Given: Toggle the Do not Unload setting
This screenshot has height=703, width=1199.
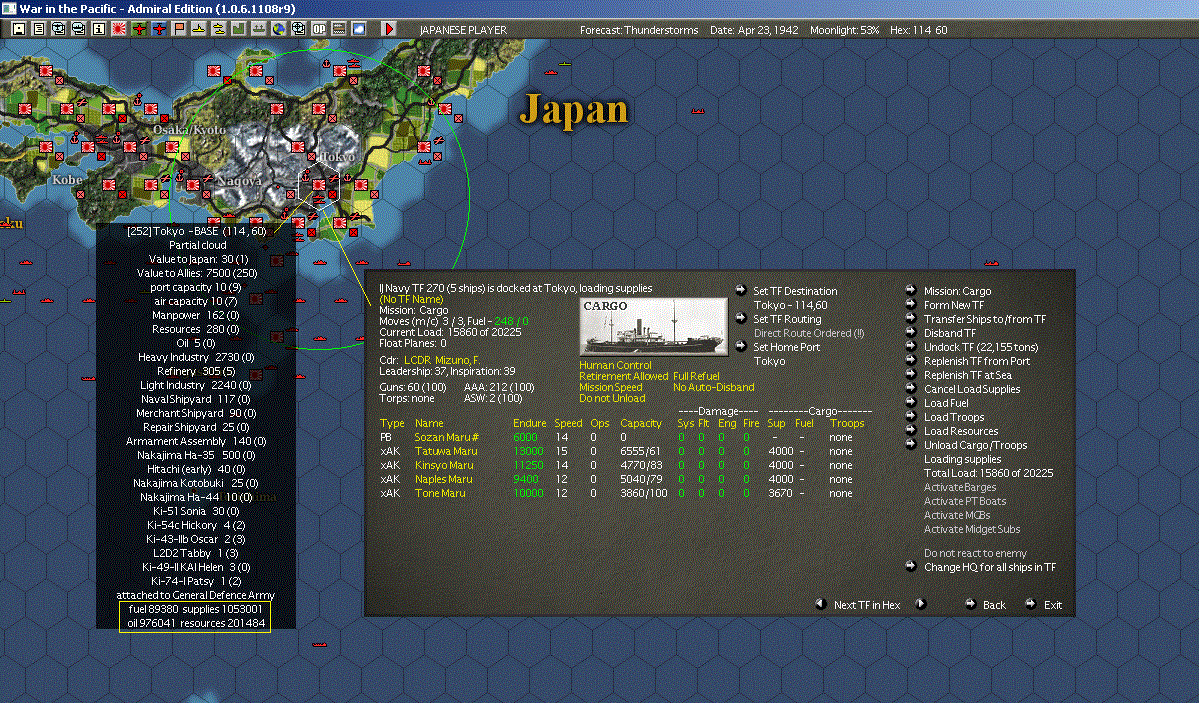Looking at the screenshot, I should [612, 398].
